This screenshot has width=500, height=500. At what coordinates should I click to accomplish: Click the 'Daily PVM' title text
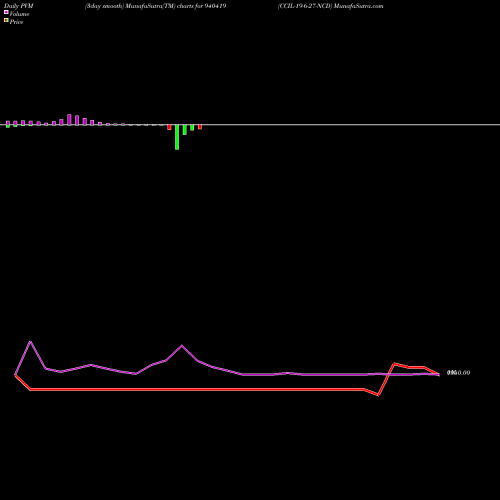(x=19, y=6)
